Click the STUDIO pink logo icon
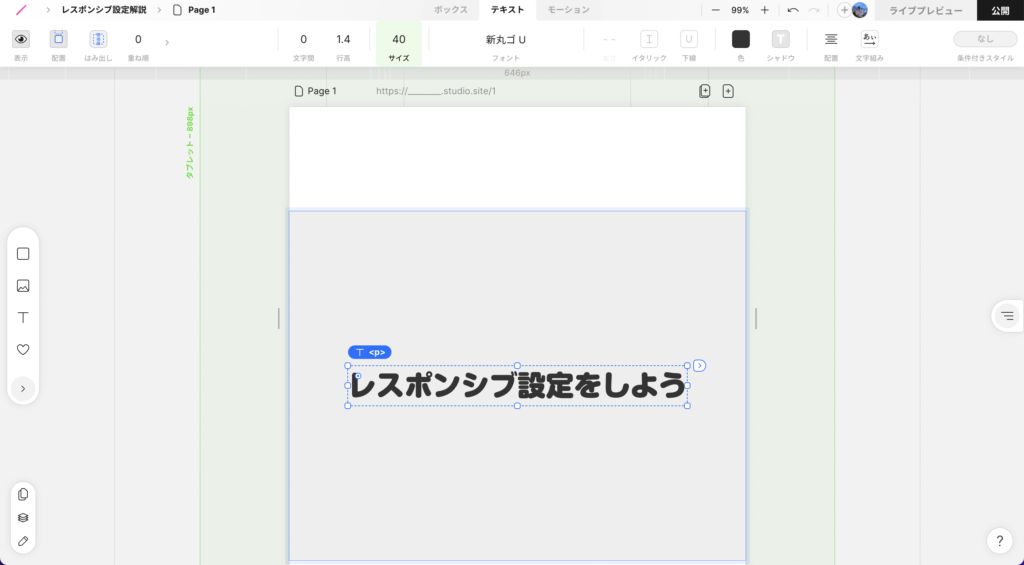Viewport: 1024px width, 565px height. click(x=22, y=10)
